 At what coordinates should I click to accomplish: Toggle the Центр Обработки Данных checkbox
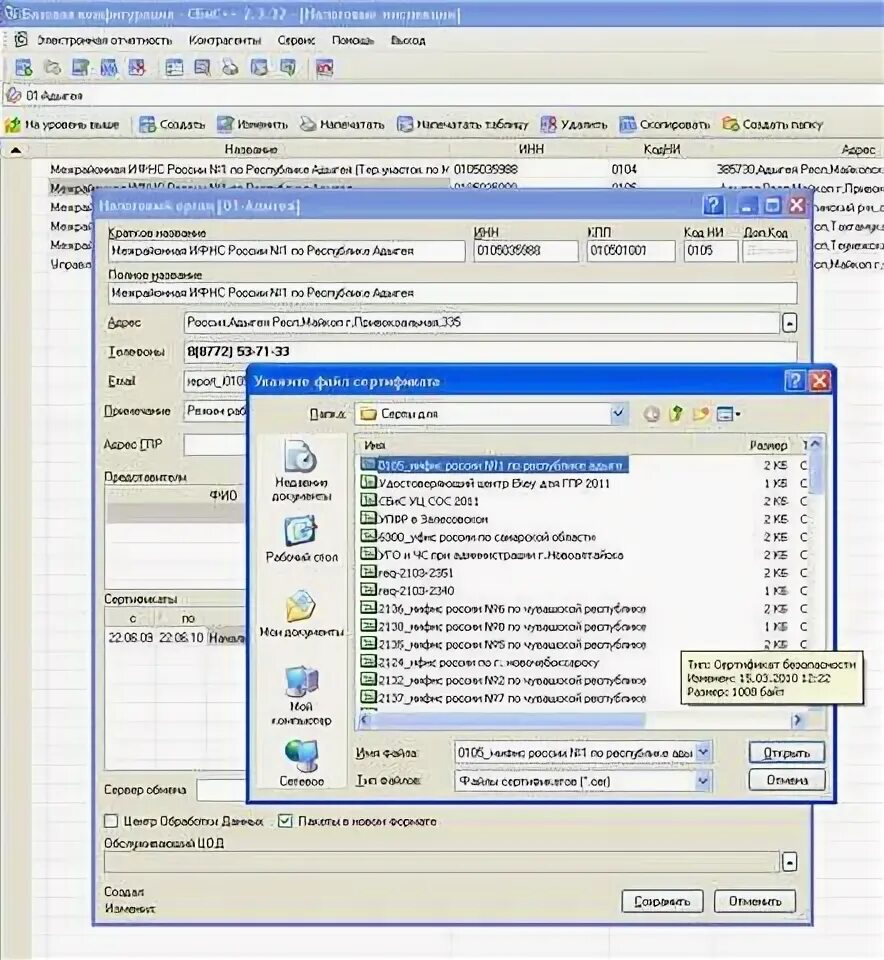click(111, 821)
